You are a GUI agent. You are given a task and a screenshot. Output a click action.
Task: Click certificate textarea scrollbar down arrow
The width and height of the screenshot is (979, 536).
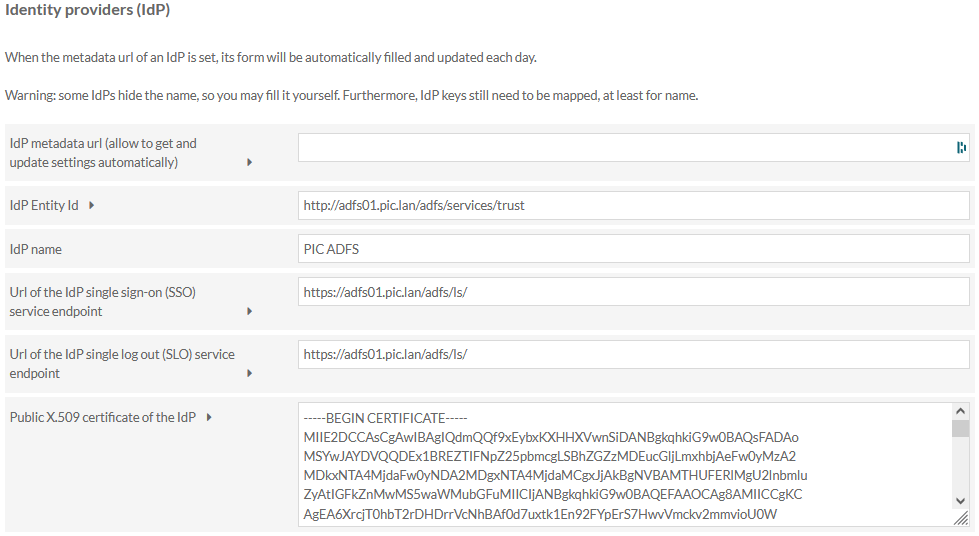960,501
